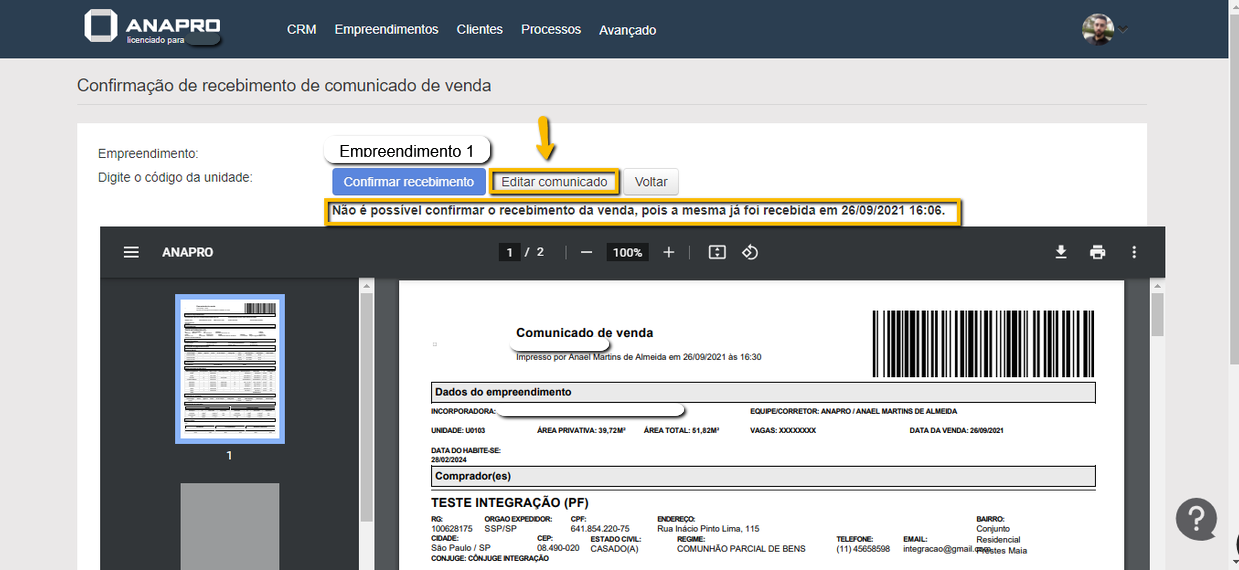Image resolution: width=1239 pixels, height=570 pixels.
Task: Open the CRM menu
Action: click(x=301, y=29)
